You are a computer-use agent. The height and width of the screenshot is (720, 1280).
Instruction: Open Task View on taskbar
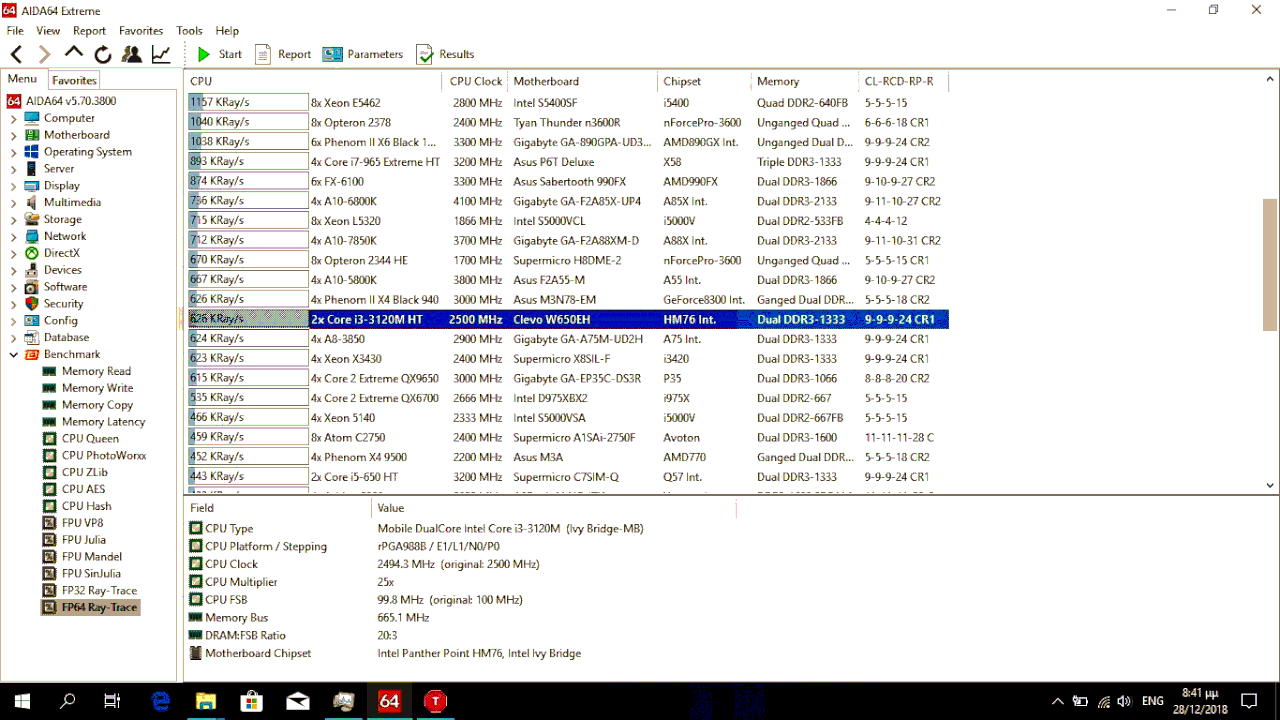(x=113, y=701)
